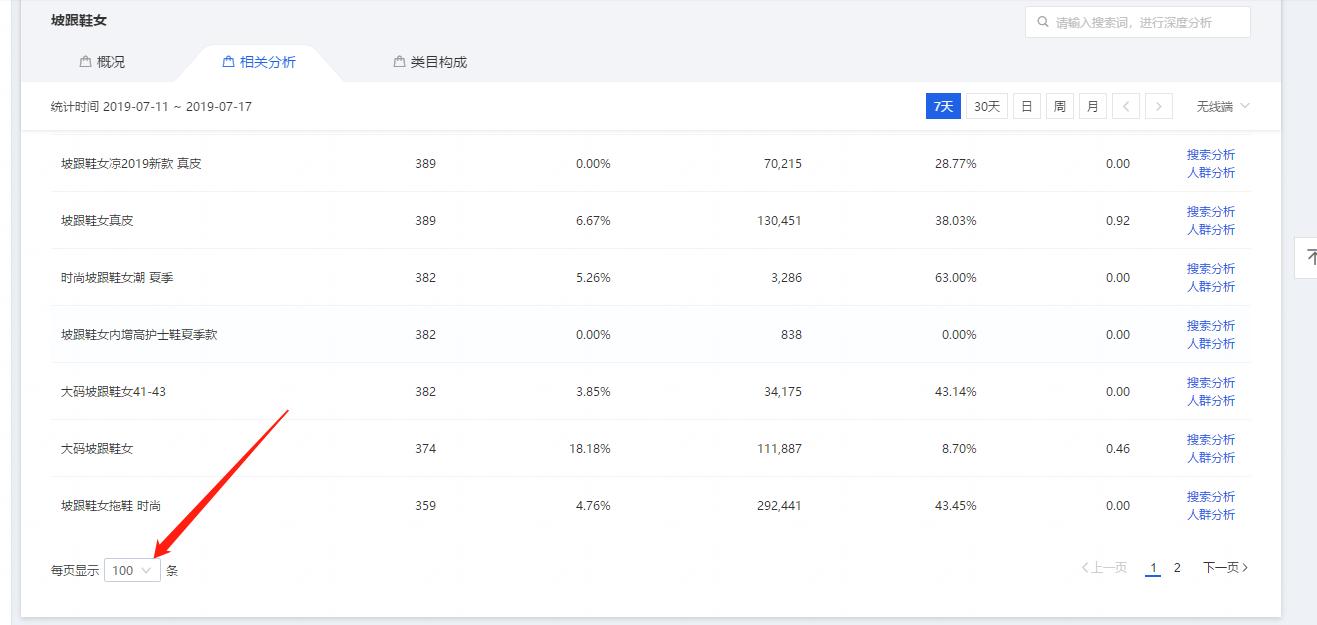Open 人群分析 for 大码坡跟鞋女
Viewport: 1317px width, 625px height.
coord(1210,458)
